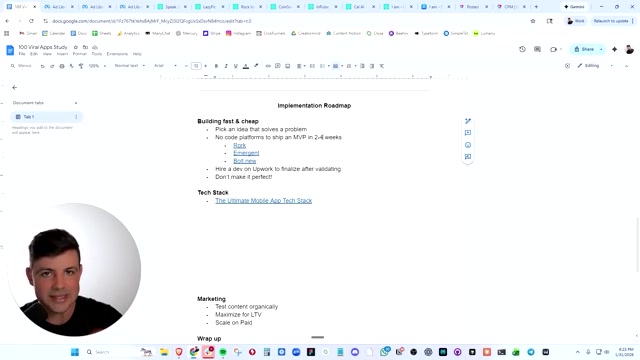Viewport: 640px width, 360px height.
Task: Toggle bold formatting
Action: [x=216, y=66]
